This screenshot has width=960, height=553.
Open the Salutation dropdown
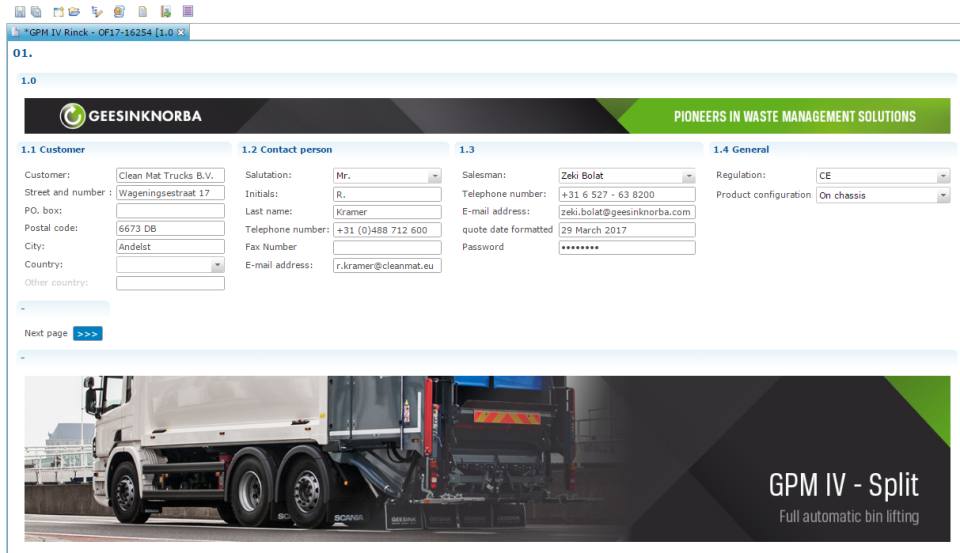pyautogui.click(x=435, y=176)
